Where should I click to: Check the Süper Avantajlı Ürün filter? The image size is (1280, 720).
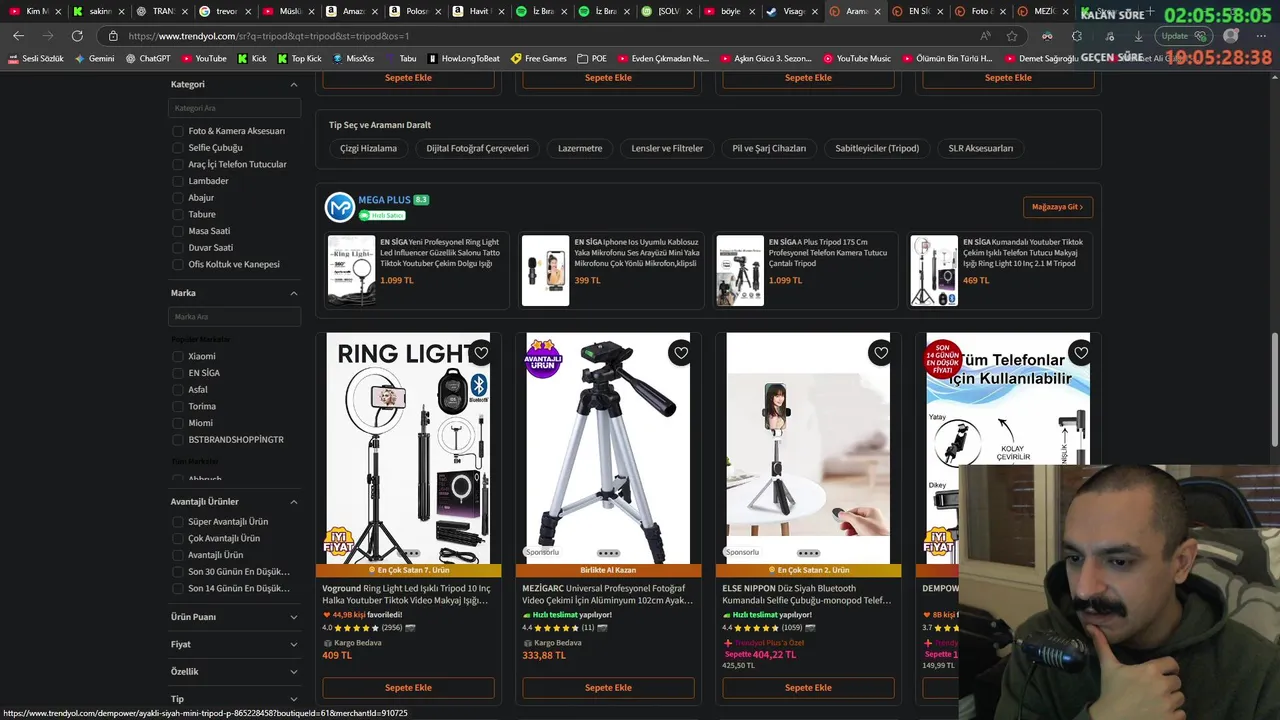pyautogui.click(x=178, y=522)
